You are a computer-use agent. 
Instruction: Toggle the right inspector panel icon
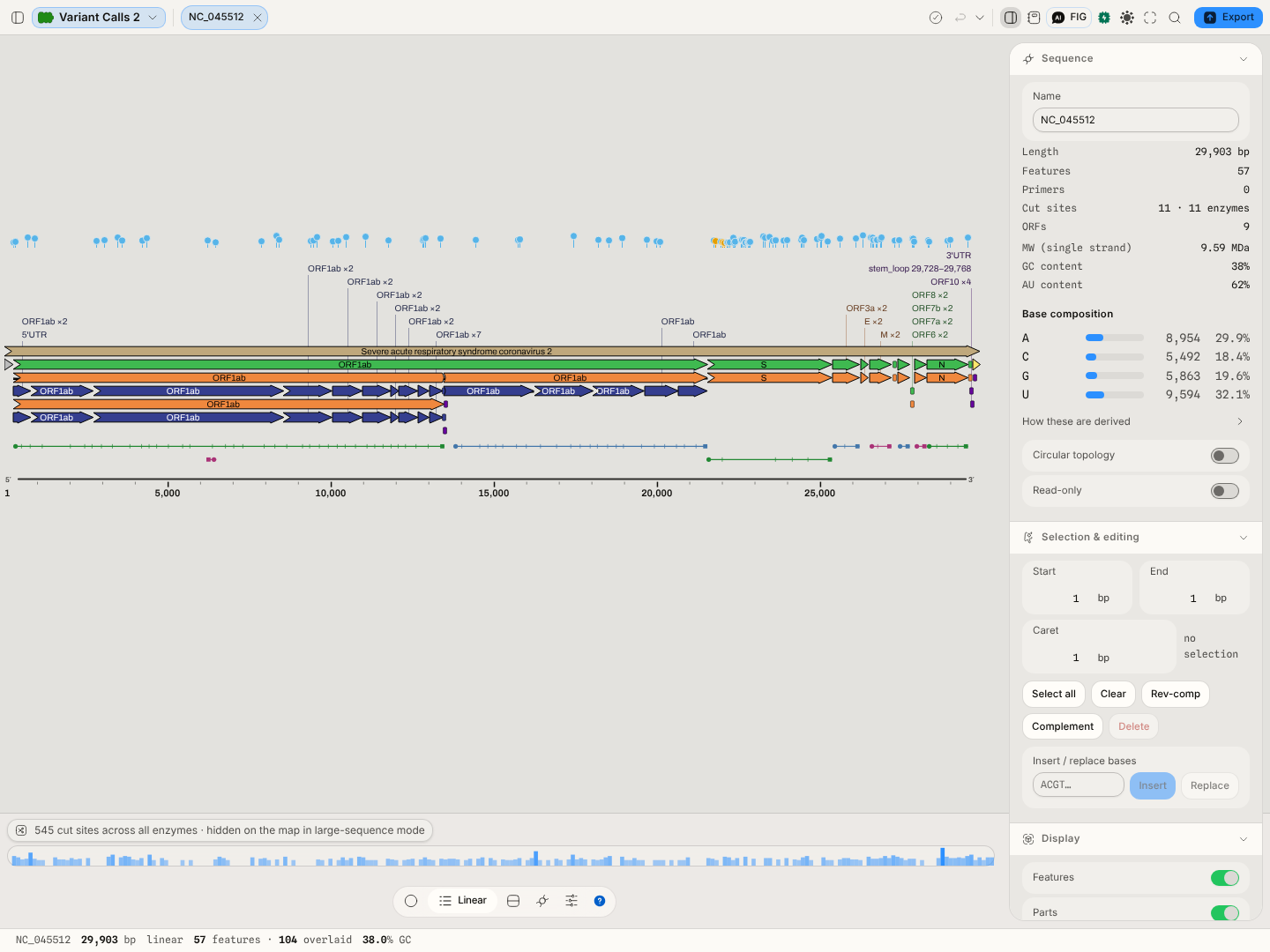coord(1011,18)
